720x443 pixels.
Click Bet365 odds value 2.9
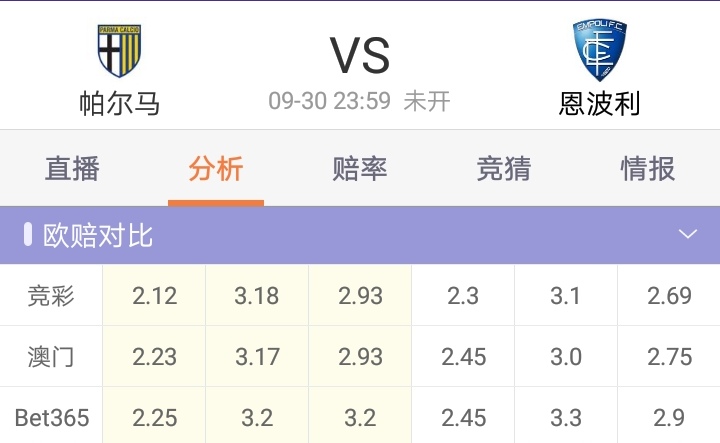point(669,417)
